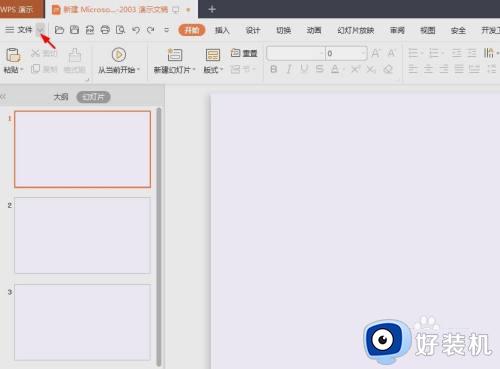The image size is (500, 369).
Task: Click the 版式 layout icon
Action: (213, 55)
